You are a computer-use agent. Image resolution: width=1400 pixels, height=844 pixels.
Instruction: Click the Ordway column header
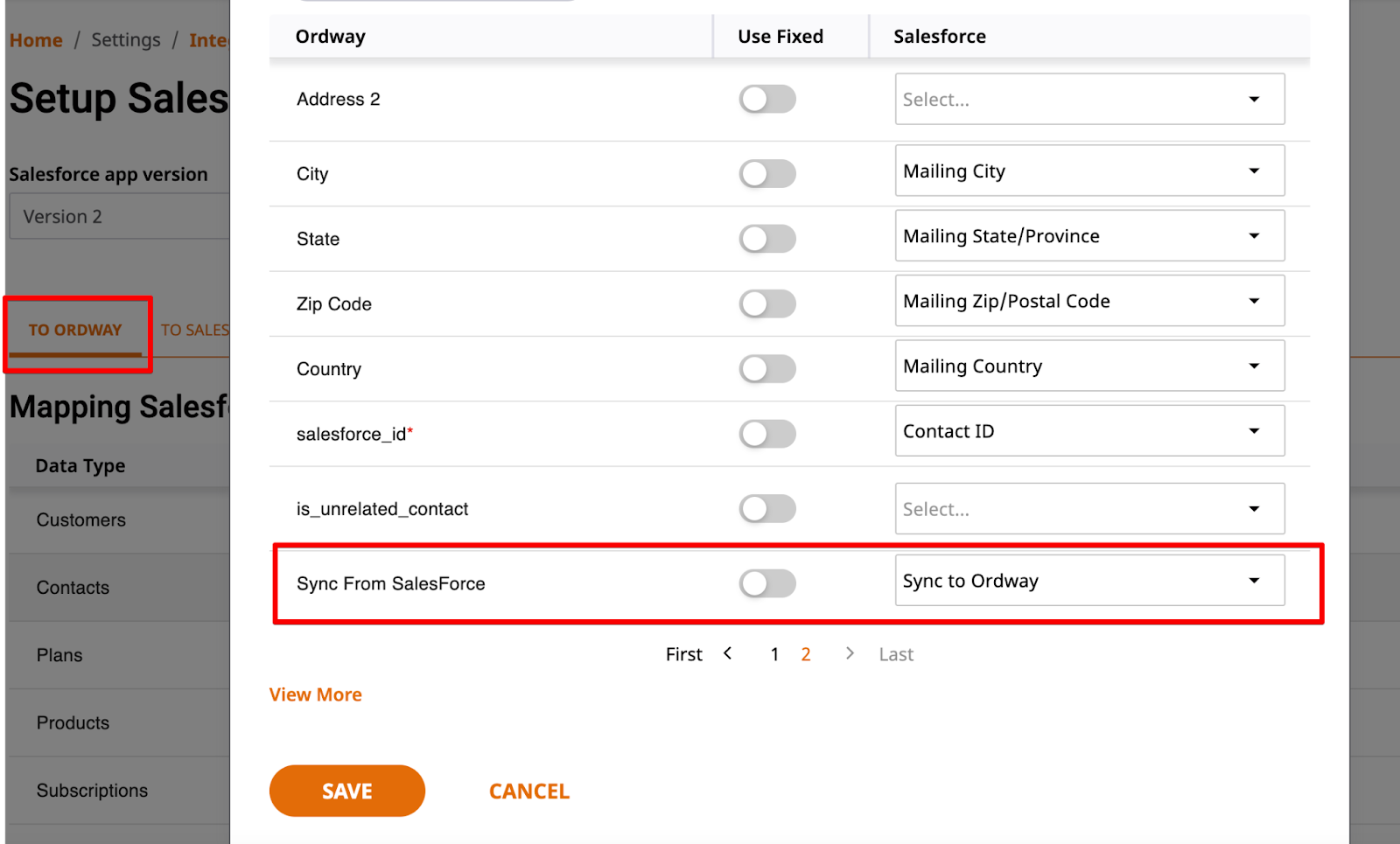(x=331, y=37)
